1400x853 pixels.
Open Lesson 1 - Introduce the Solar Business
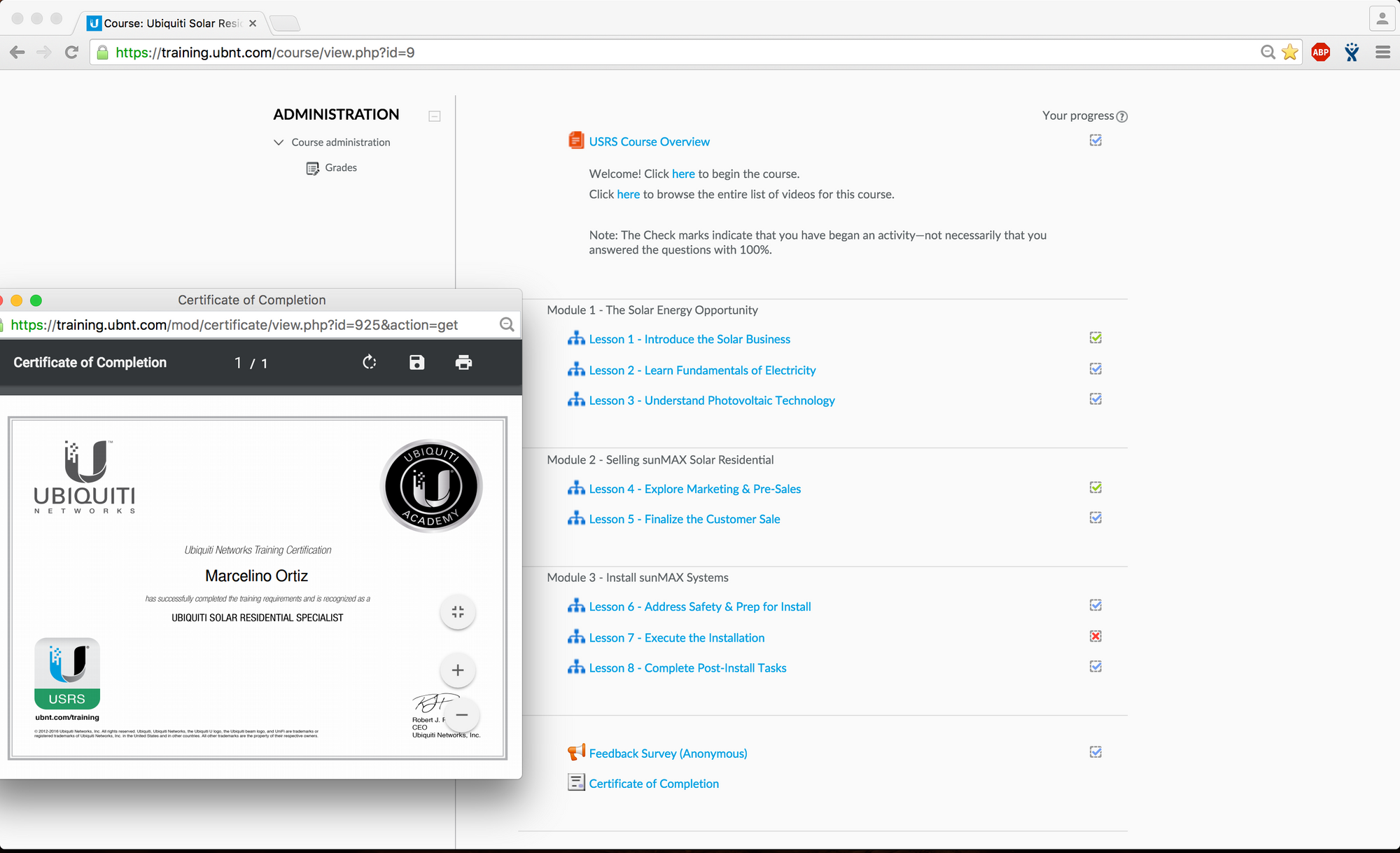click(x=689, y=339)
